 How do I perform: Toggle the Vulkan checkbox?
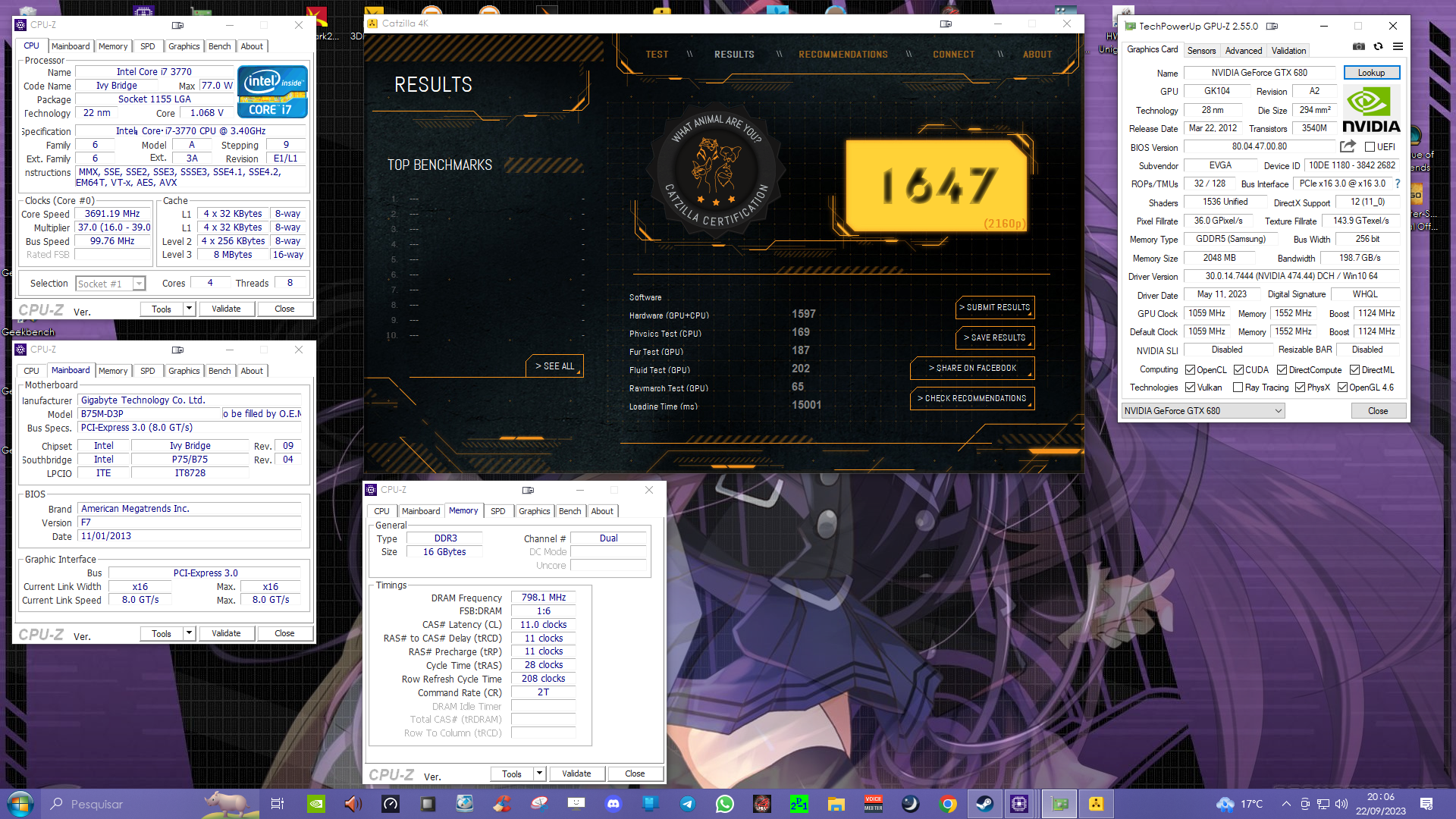point(1190,388)
